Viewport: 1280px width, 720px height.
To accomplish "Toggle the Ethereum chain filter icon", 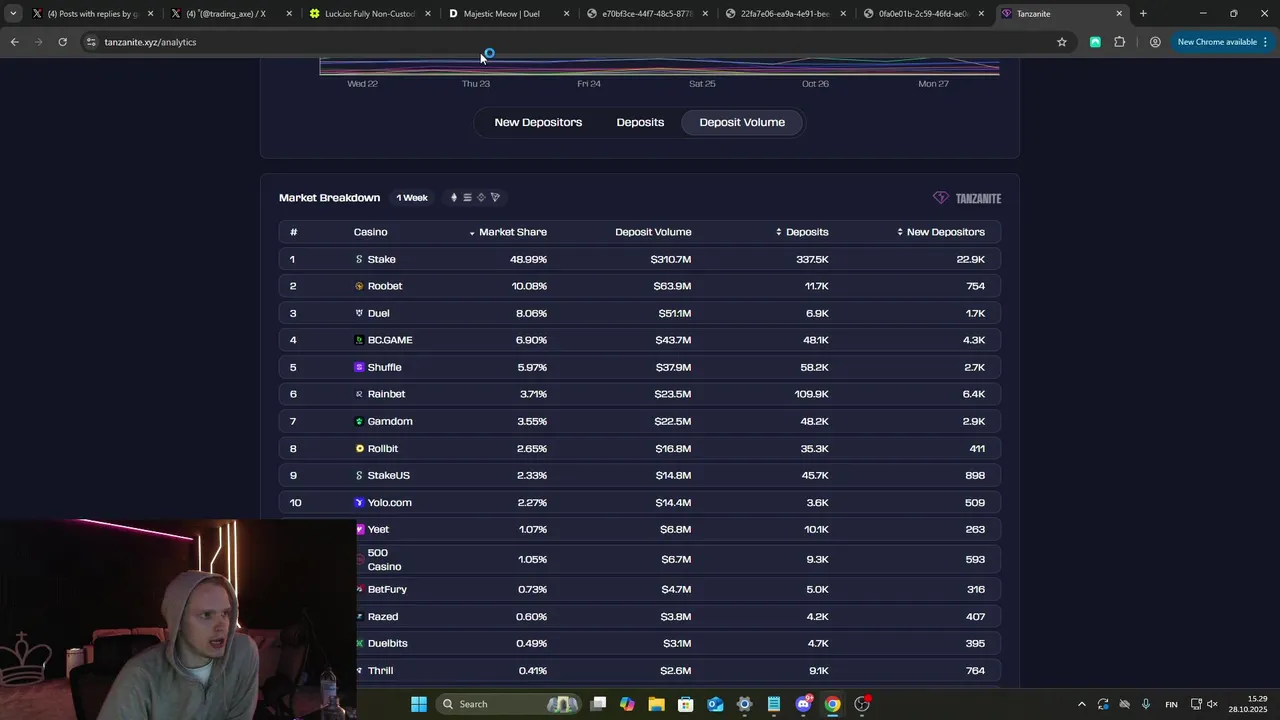I will pyautogui.click(x=454, y=198).
